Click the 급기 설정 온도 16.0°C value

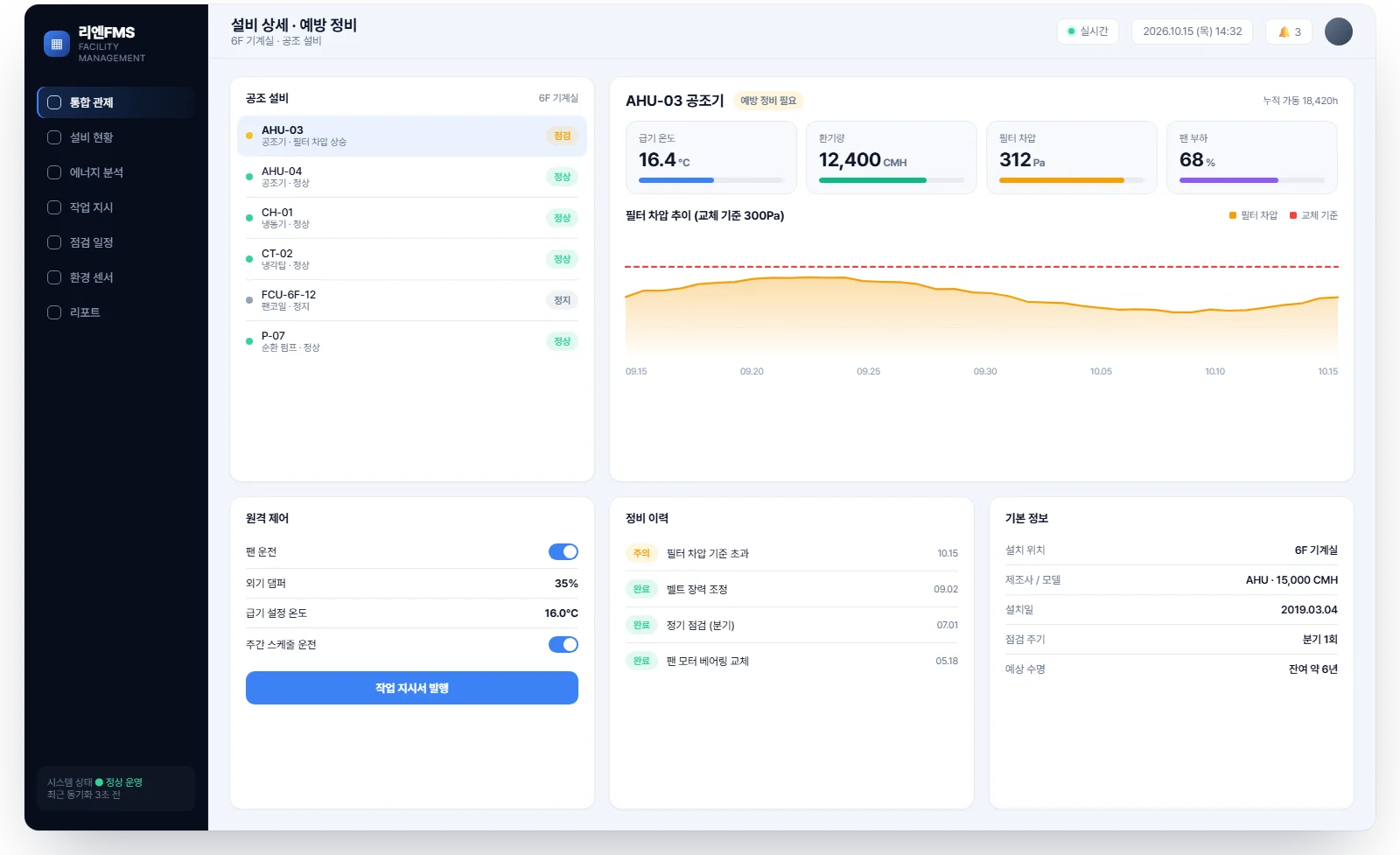click(x=561, y=613)
